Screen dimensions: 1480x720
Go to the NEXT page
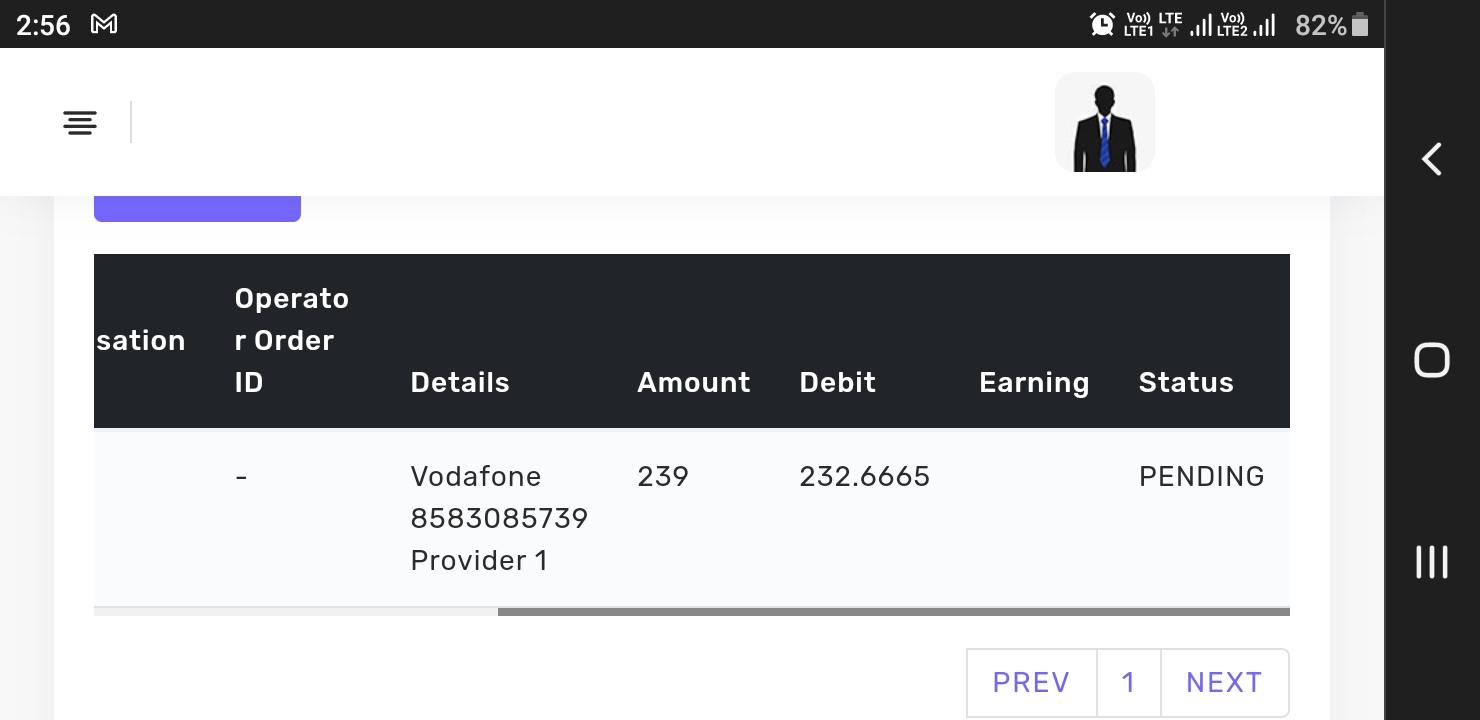[x=1224, y=682]
